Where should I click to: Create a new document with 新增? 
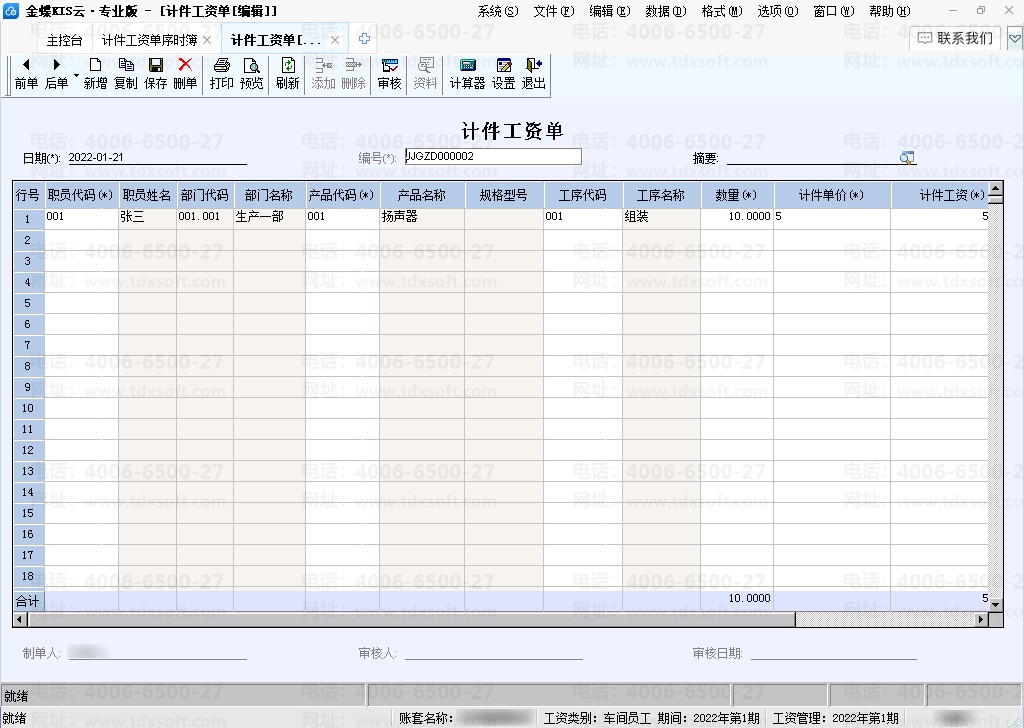95,73
